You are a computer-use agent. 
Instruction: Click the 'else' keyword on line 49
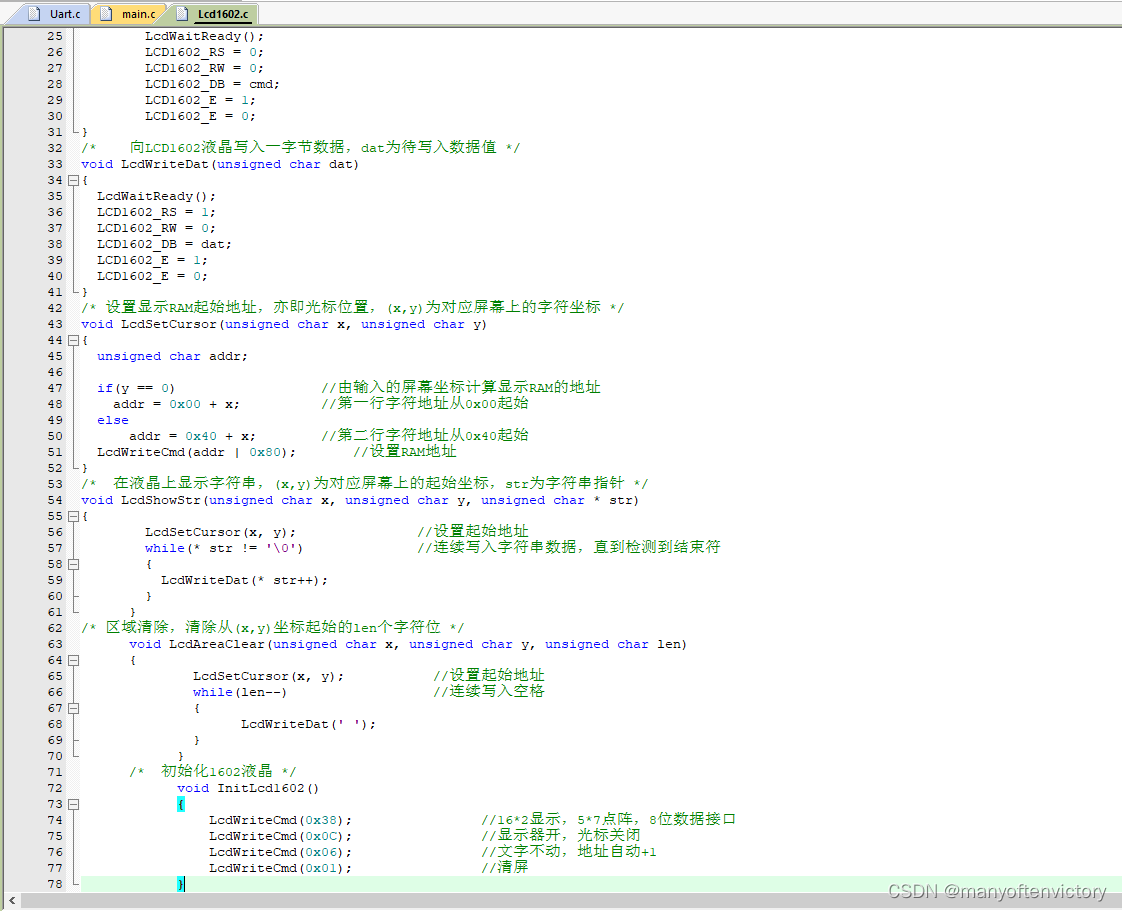(x=112, y=421)
